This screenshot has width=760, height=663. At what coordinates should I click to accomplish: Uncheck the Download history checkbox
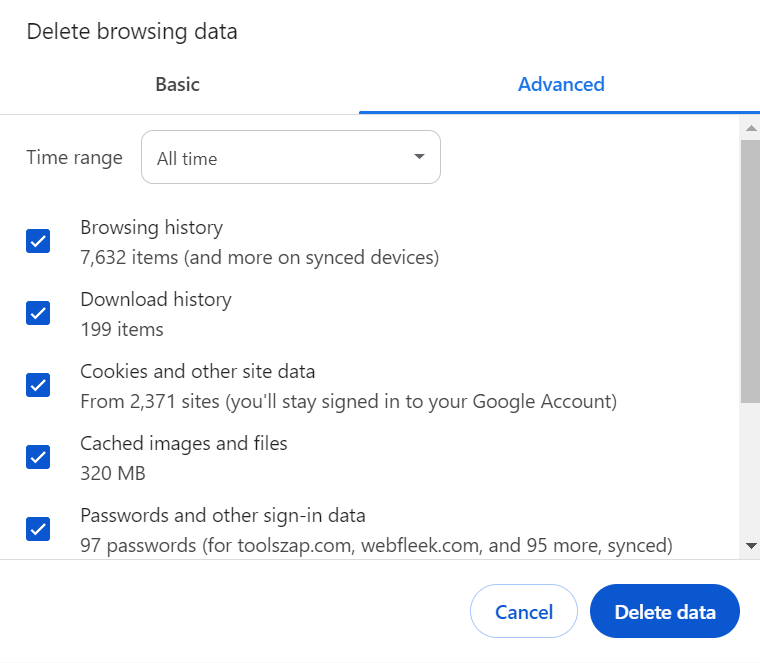38,313
